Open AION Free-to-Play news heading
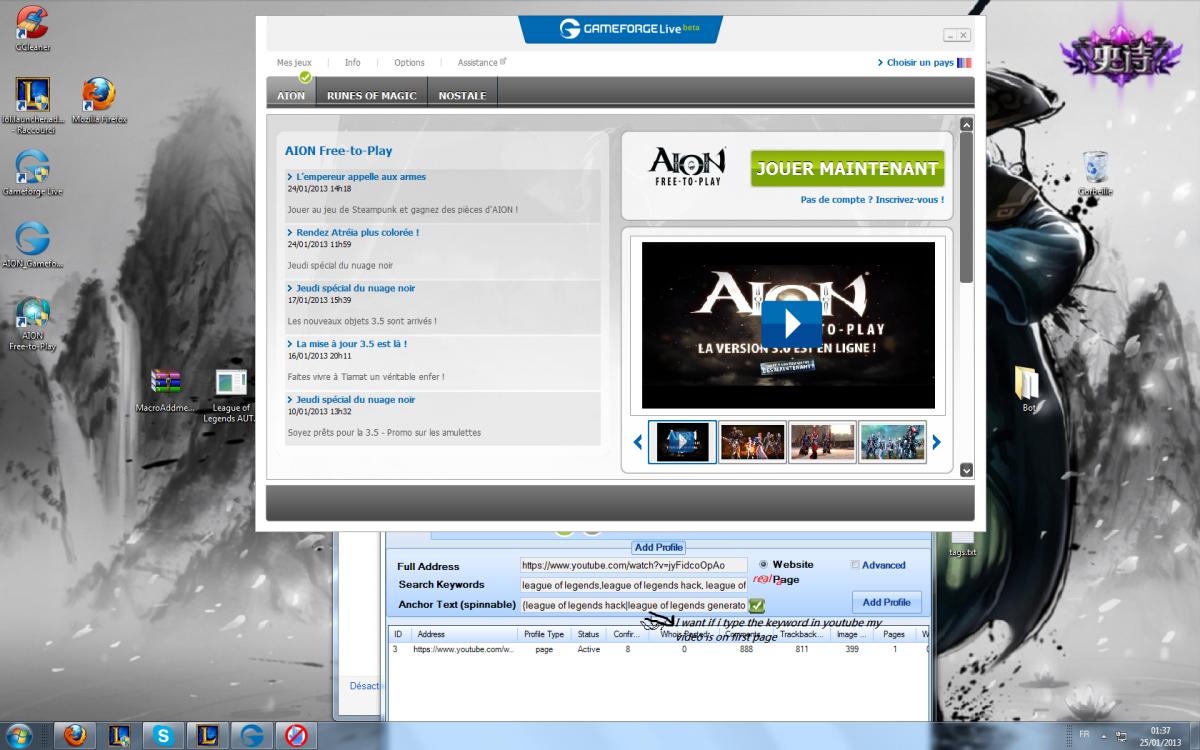This screenshot has height=750, width=1200. click(x=339, y=151)
